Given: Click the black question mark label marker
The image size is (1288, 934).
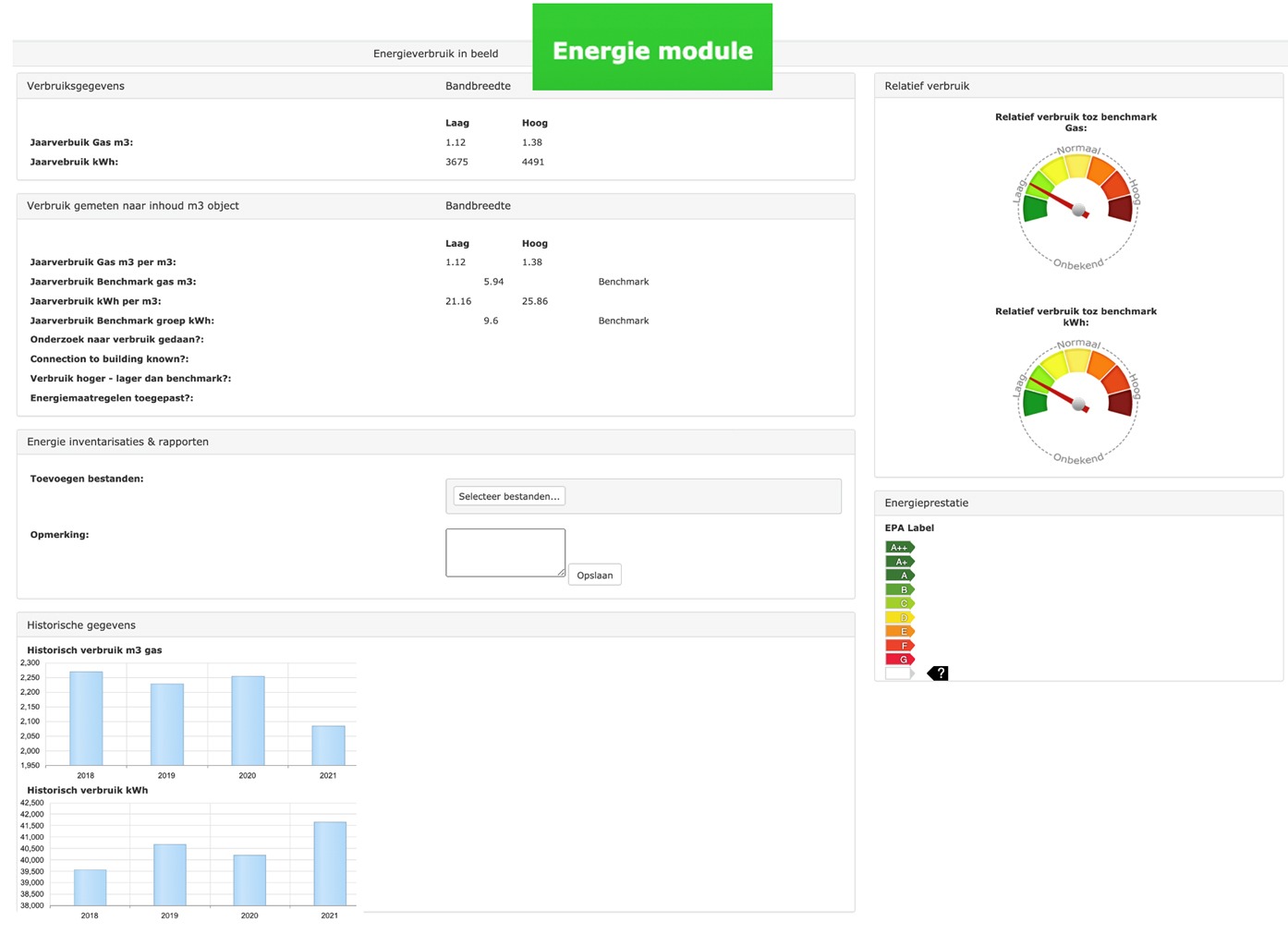Looking at the screenshot, I should pyautogui.click(x=938, y=673).
